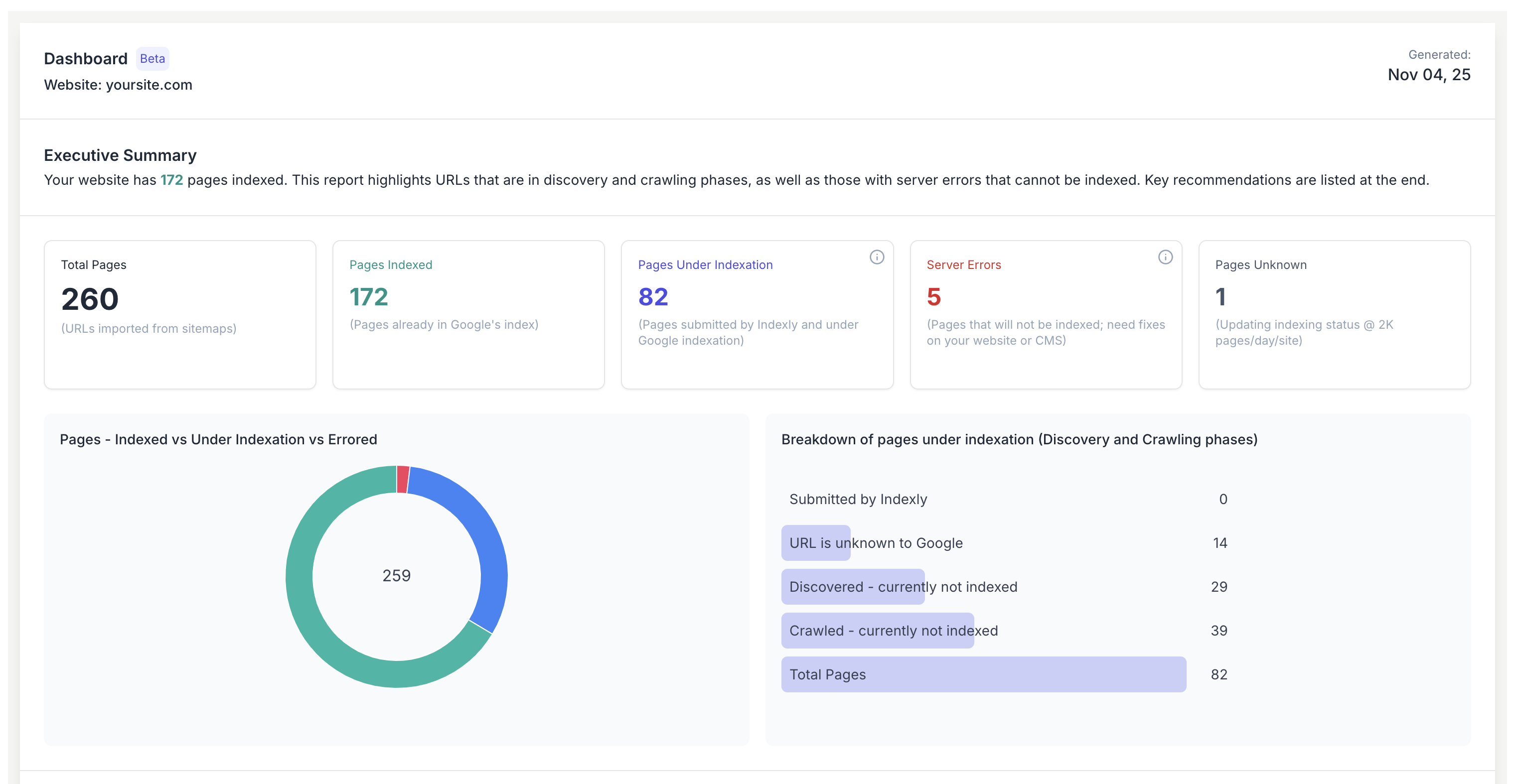Click green 172 link in Executive Summary
Screen dimensions: 1516x784
point(172,180)
